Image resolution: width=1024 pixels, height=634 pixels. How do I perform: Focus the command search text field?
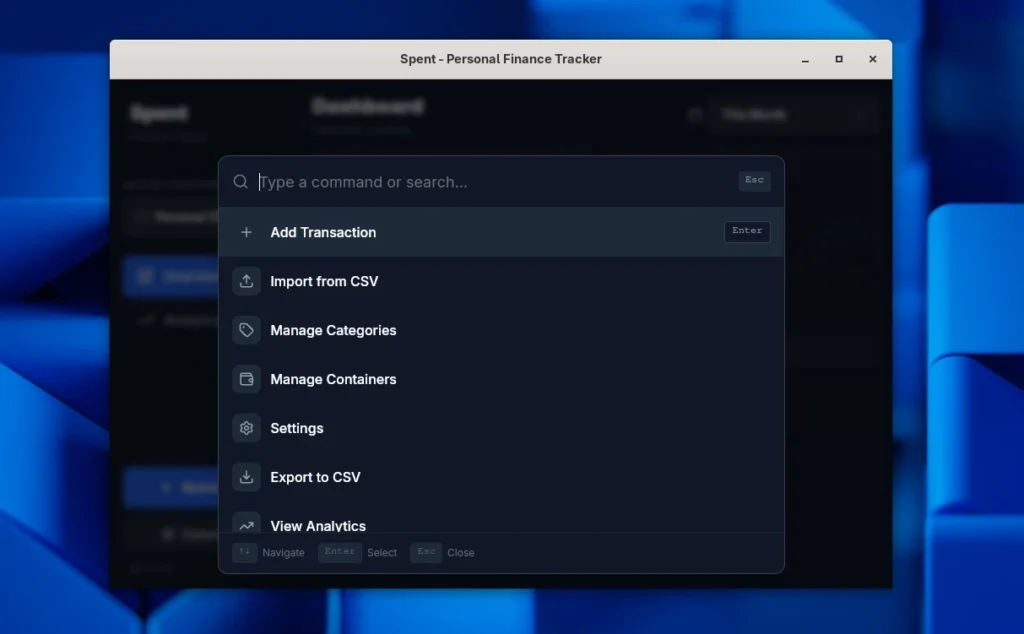click(x=490, y=182)
